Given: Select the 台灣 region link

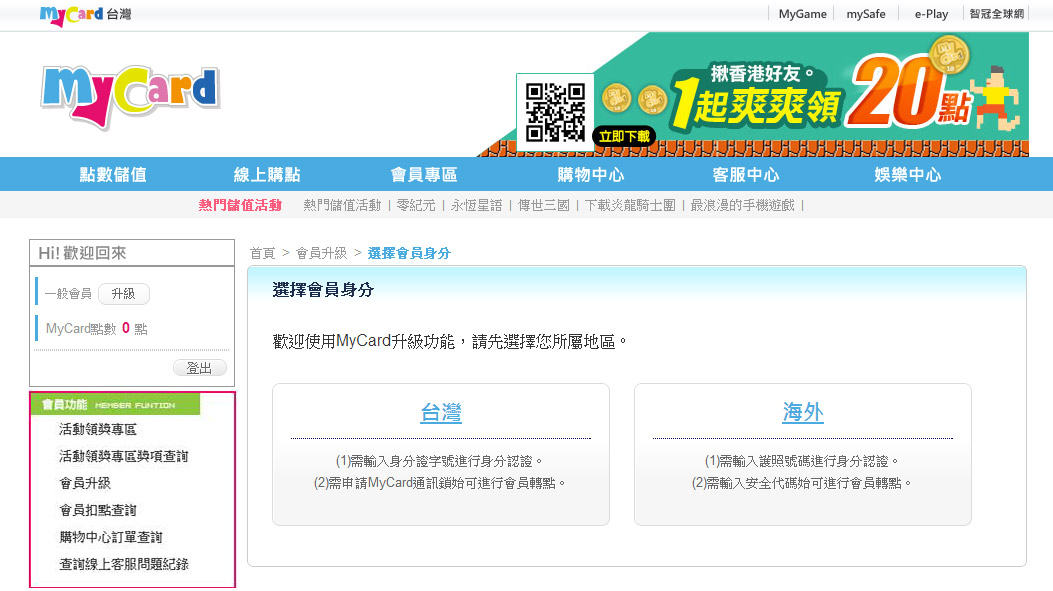Looking at the screenshot, I should tap(441, 412).
